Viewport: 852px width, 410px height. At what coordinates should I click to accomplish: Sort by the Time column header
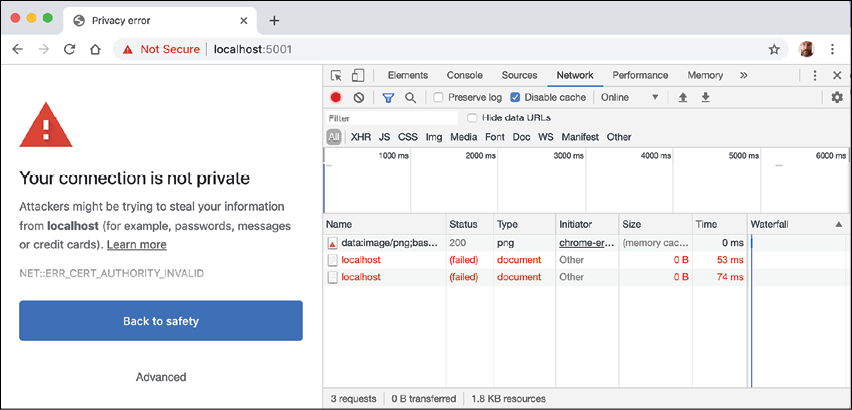[x=720, y=224]
